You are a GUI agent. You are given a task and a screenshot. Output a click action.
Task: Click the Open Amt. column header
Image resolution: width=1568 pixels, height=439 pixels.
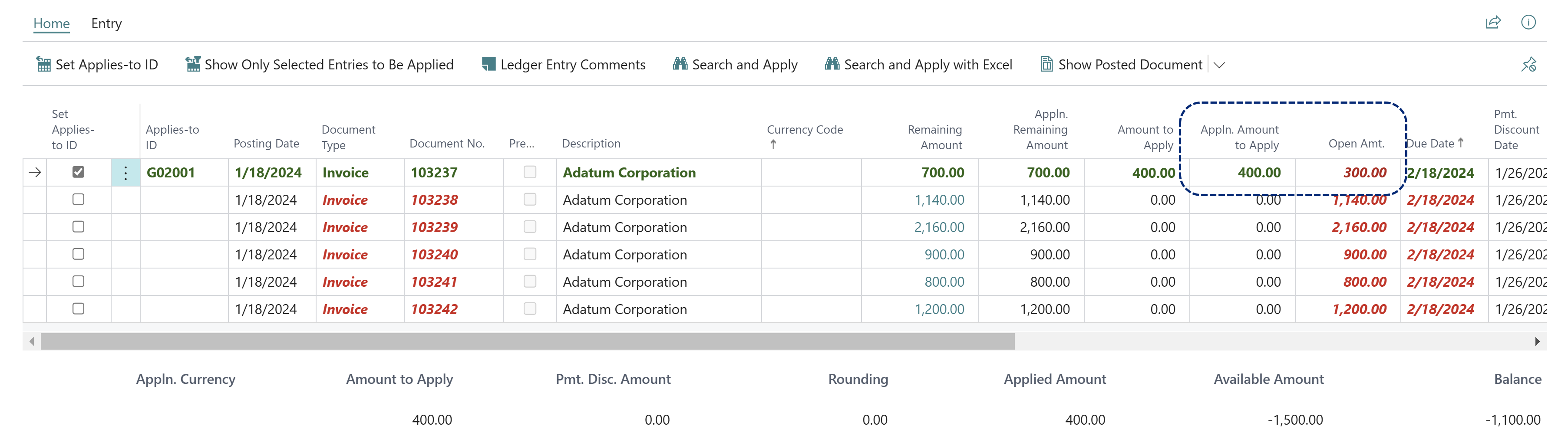click(1356, 144)
